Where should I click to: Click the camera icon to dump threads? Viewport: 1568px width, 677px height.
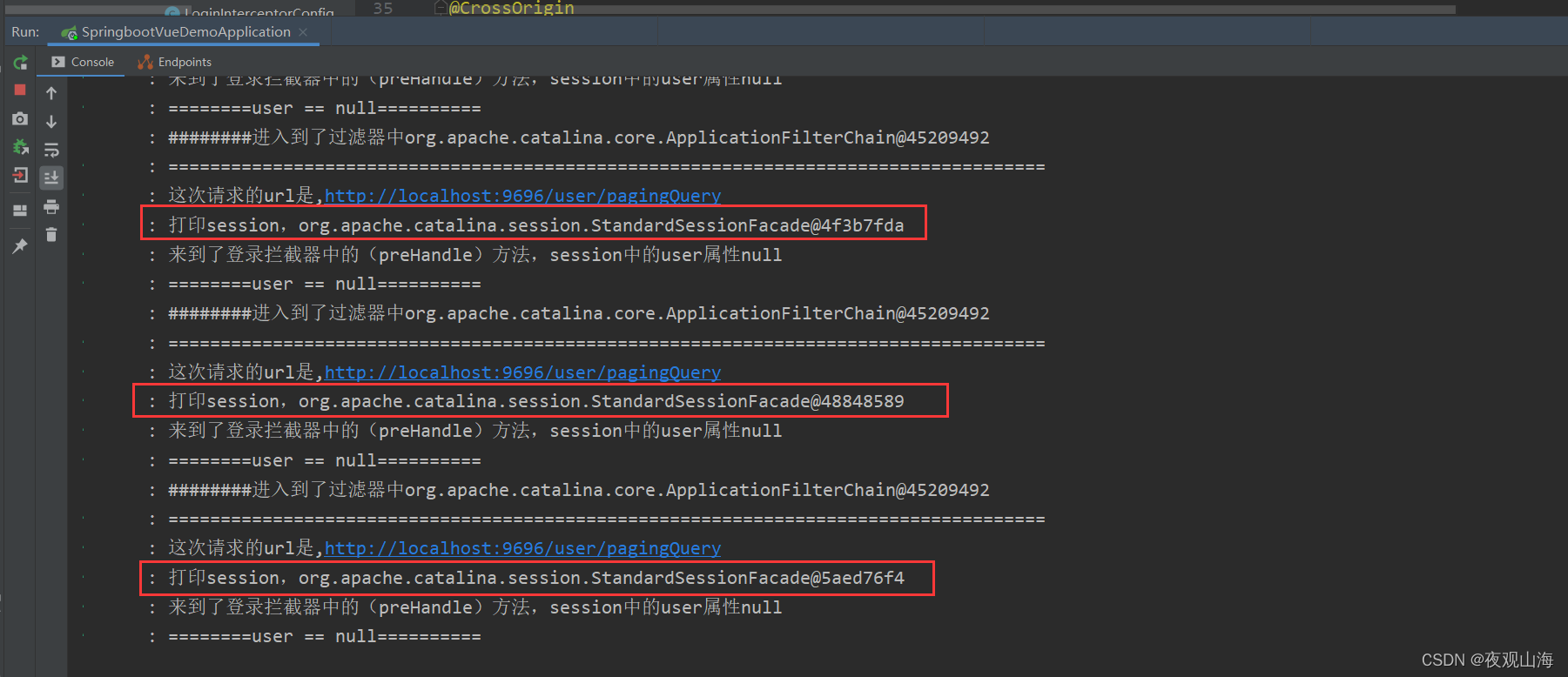[x=20, y=118]
